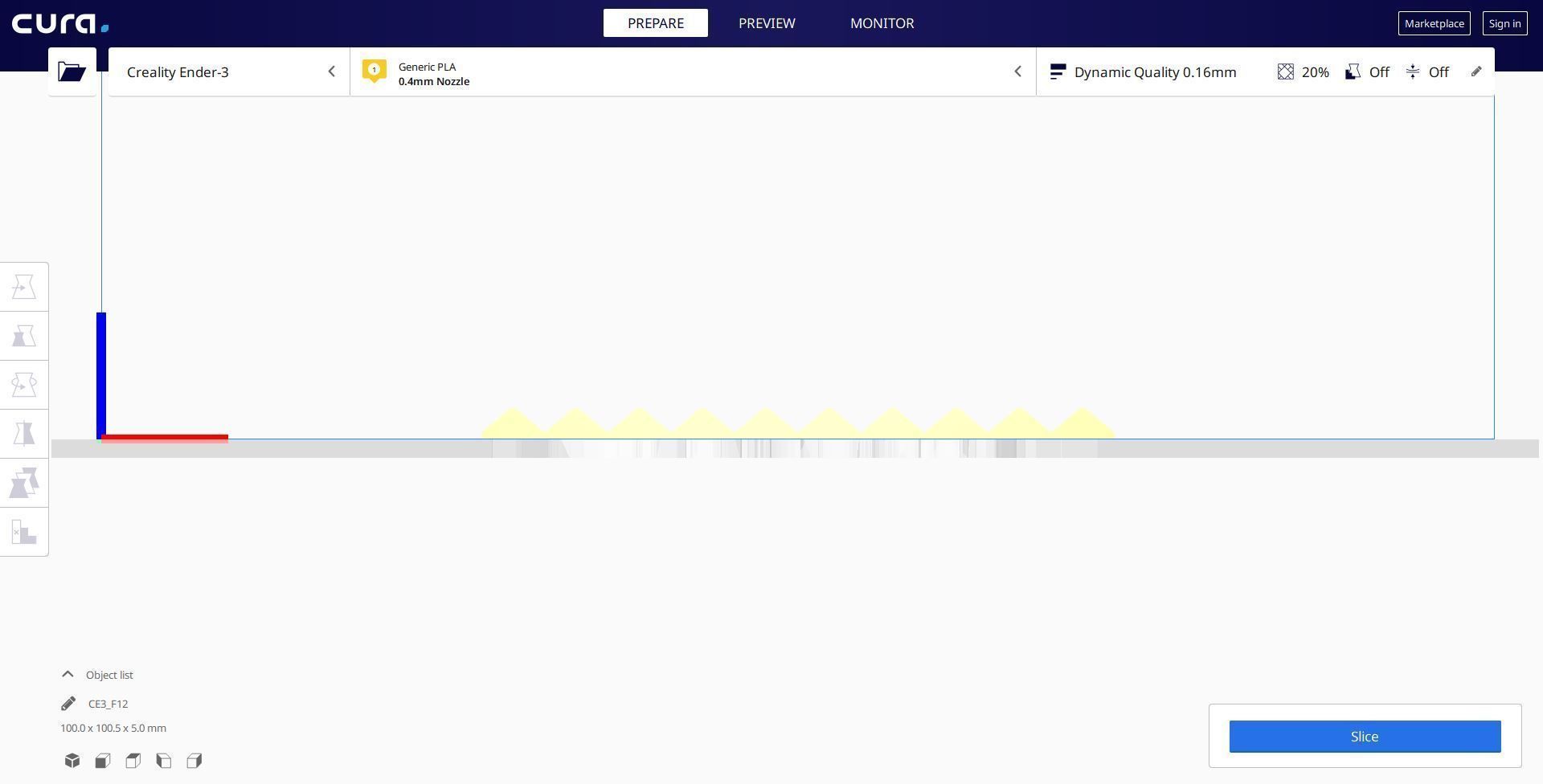Click the Slice button
Viewport: 1543px width, 784px height.
click(1365, 737)
